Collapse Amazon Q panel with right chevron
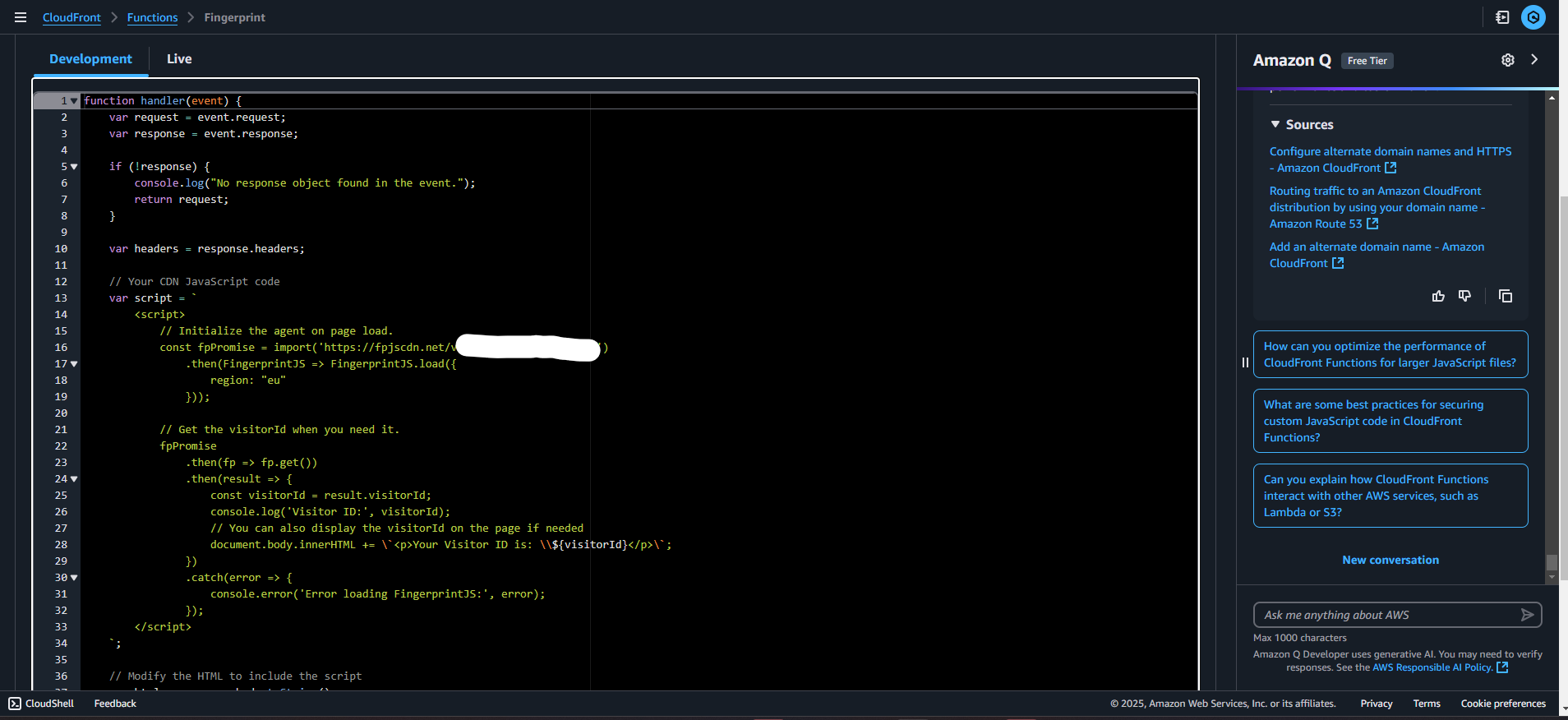The height and width of the screenshot is (720, 1568). (x=1534, y=59)
